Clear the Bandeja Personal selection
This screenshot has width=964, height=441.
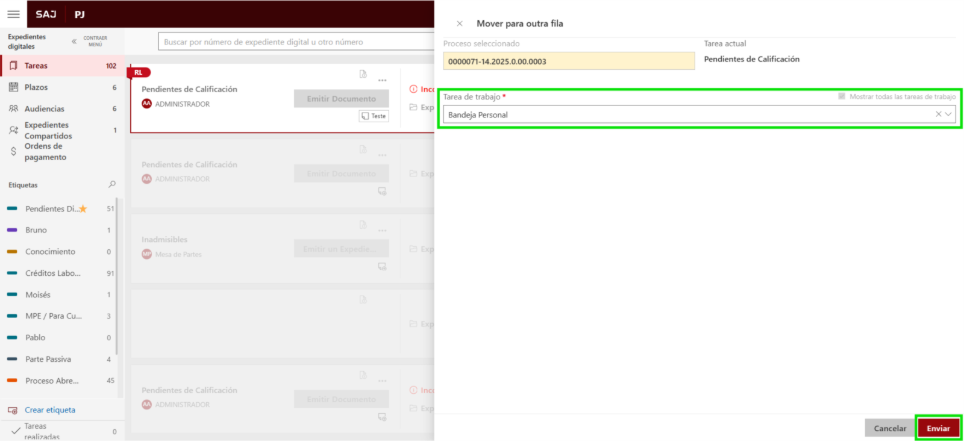[938, 114]
